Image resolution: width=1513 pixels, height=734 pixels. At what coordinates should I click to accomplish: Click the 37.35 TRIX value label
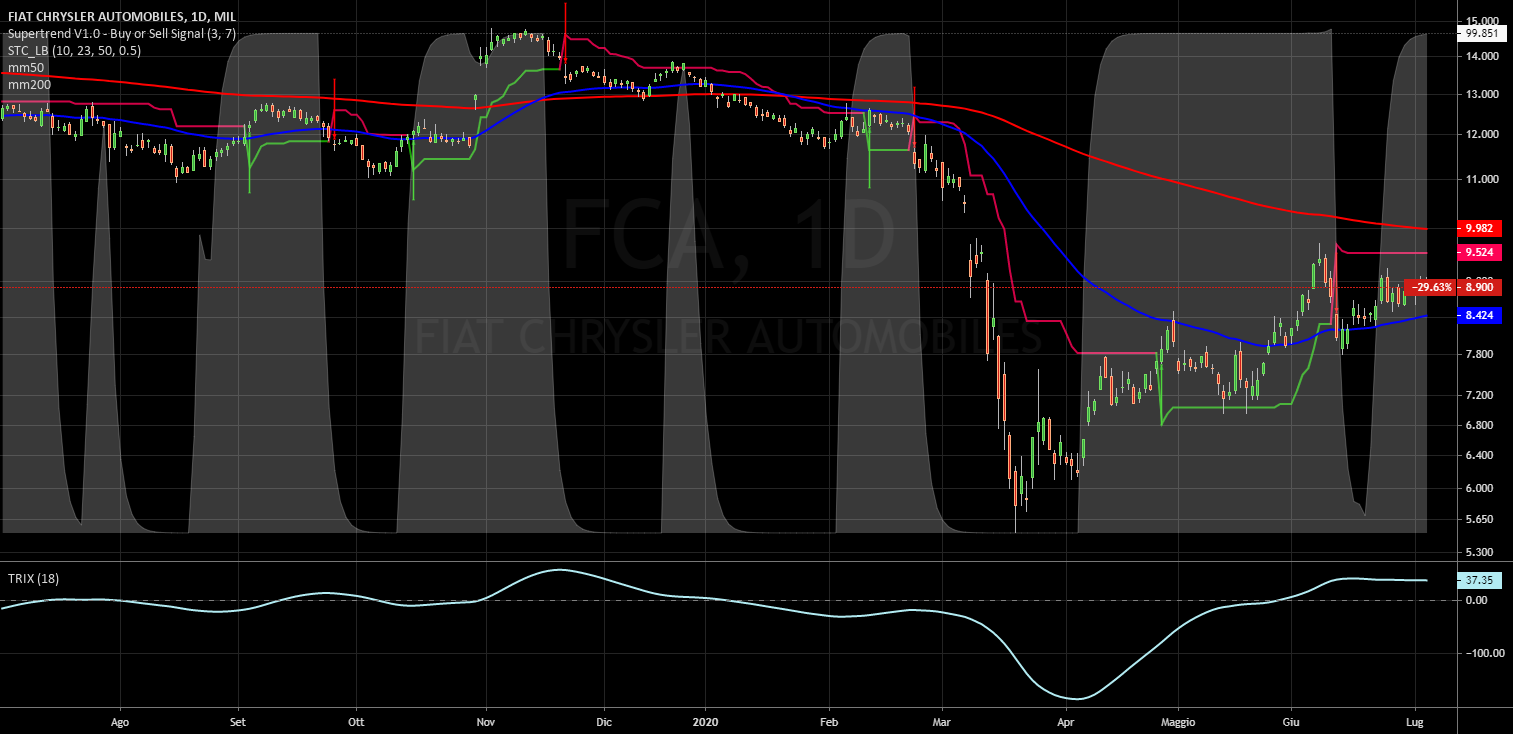tap(1481, 580)
